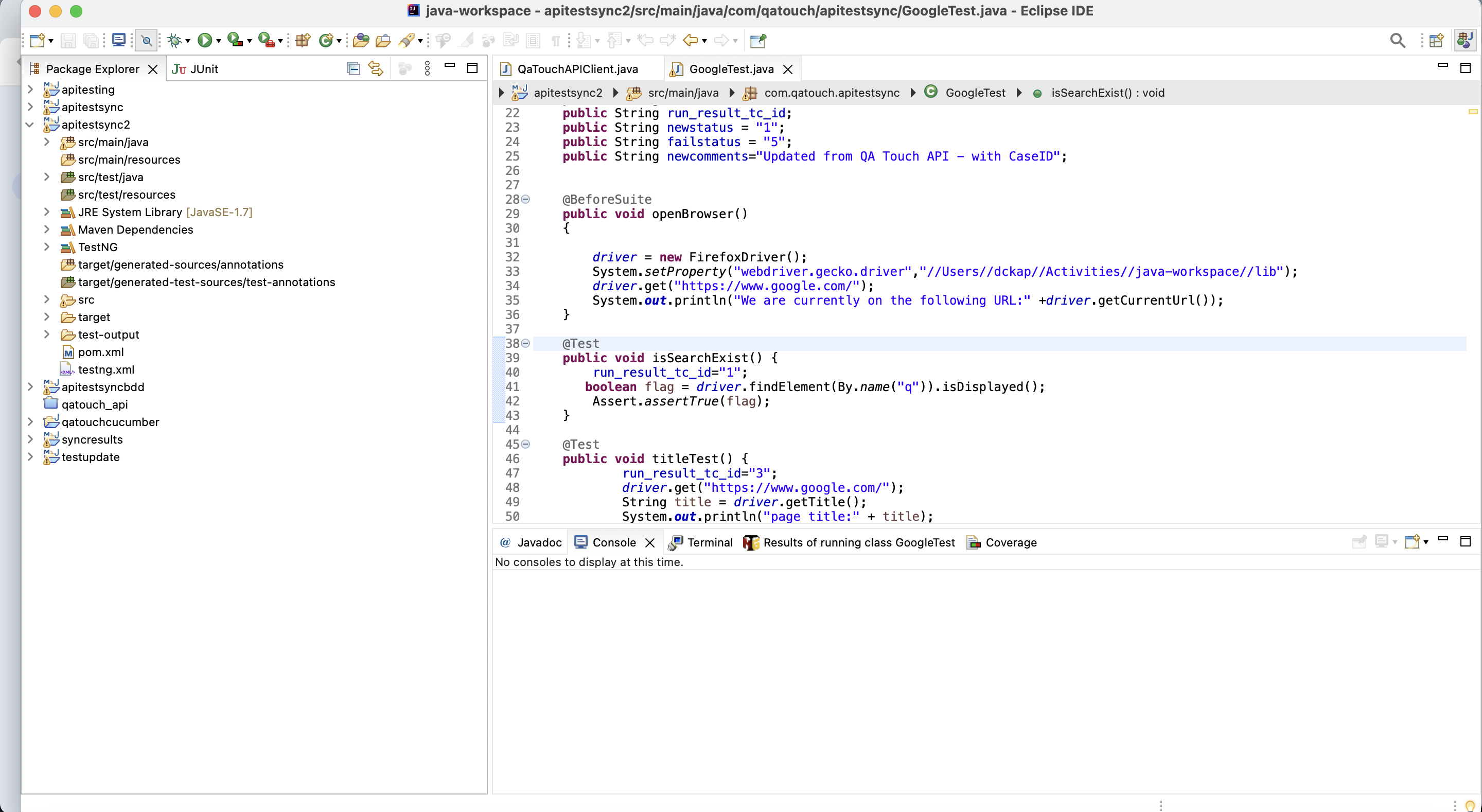The image size is (1482, 812).
Task: Open the Open Console dropdown arrow
Action: 1425,543
